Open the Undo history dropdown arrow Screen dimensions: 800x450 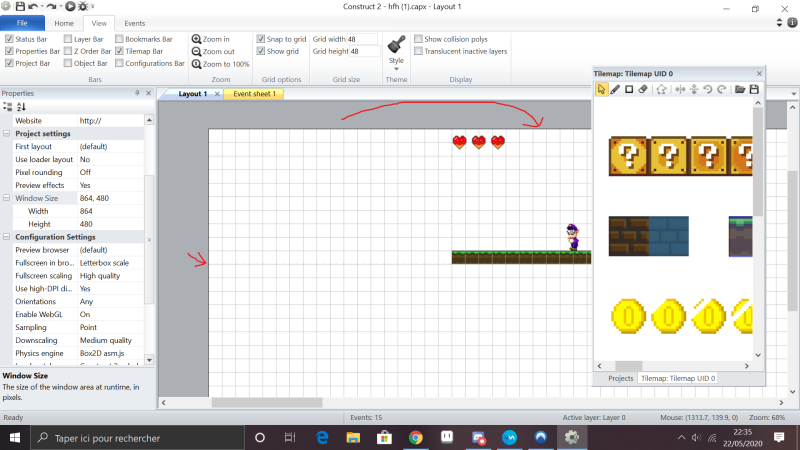[x=41, y=7]
